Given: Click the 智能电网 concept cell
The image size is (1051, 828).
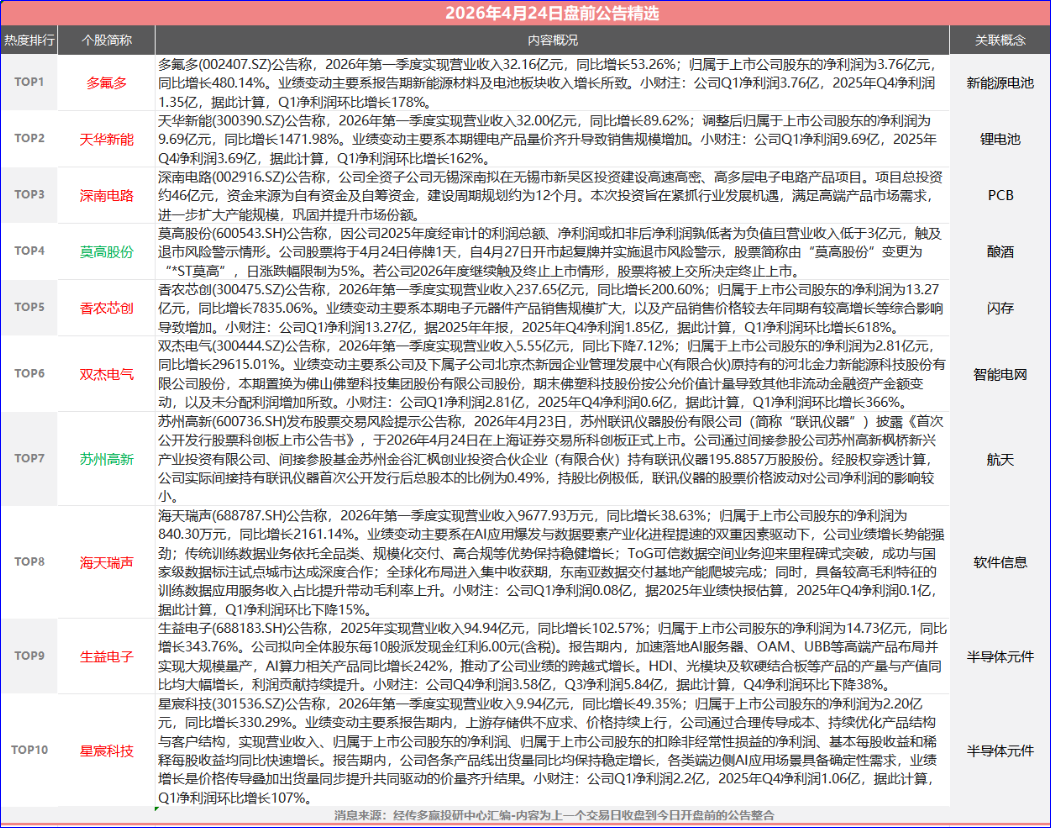Looking at the screenshot, I should (x=1000, y=375).
